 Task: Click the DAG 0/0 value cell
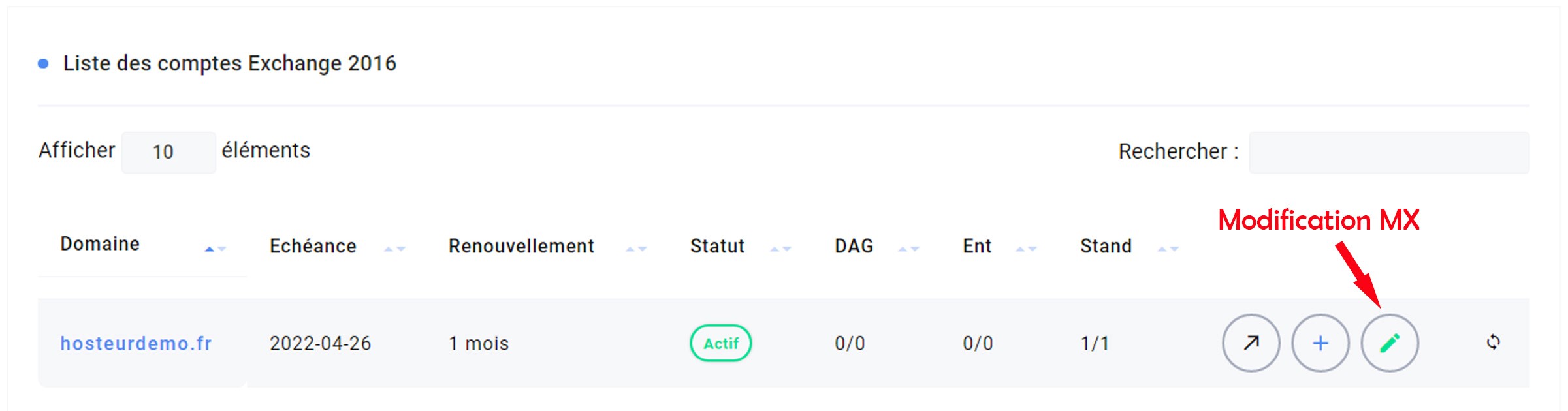click(850, 343)
